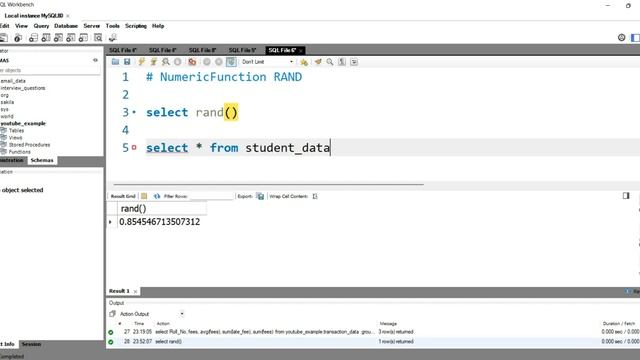Select the sakila schema
This screenshot has height=360, width=640.
(7, 102)
